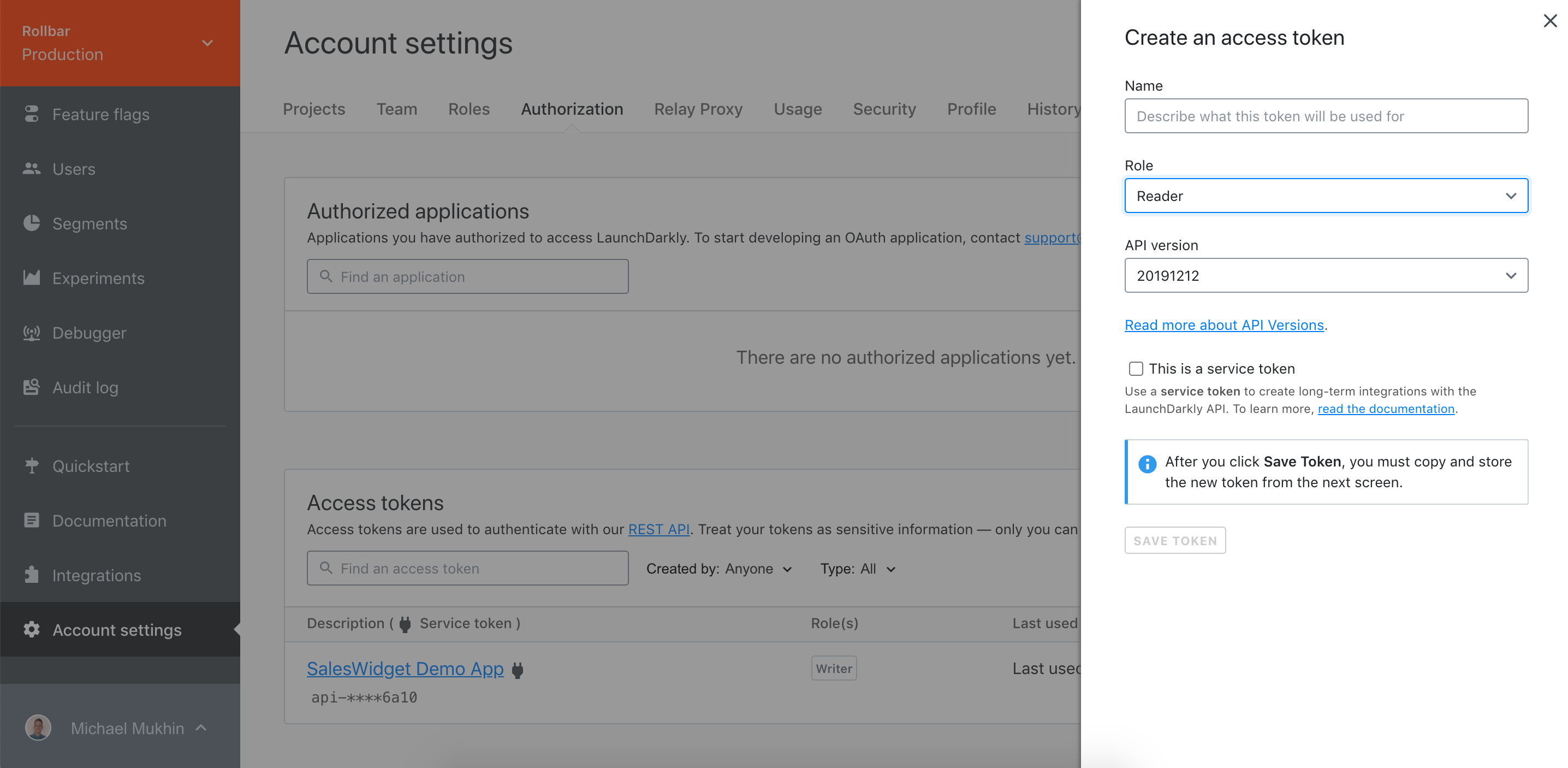The width and height of the screenshot is (1568, 768).
Task: Click the plug icon beside SalesWidget Demo App
Action: pos(518,670)
